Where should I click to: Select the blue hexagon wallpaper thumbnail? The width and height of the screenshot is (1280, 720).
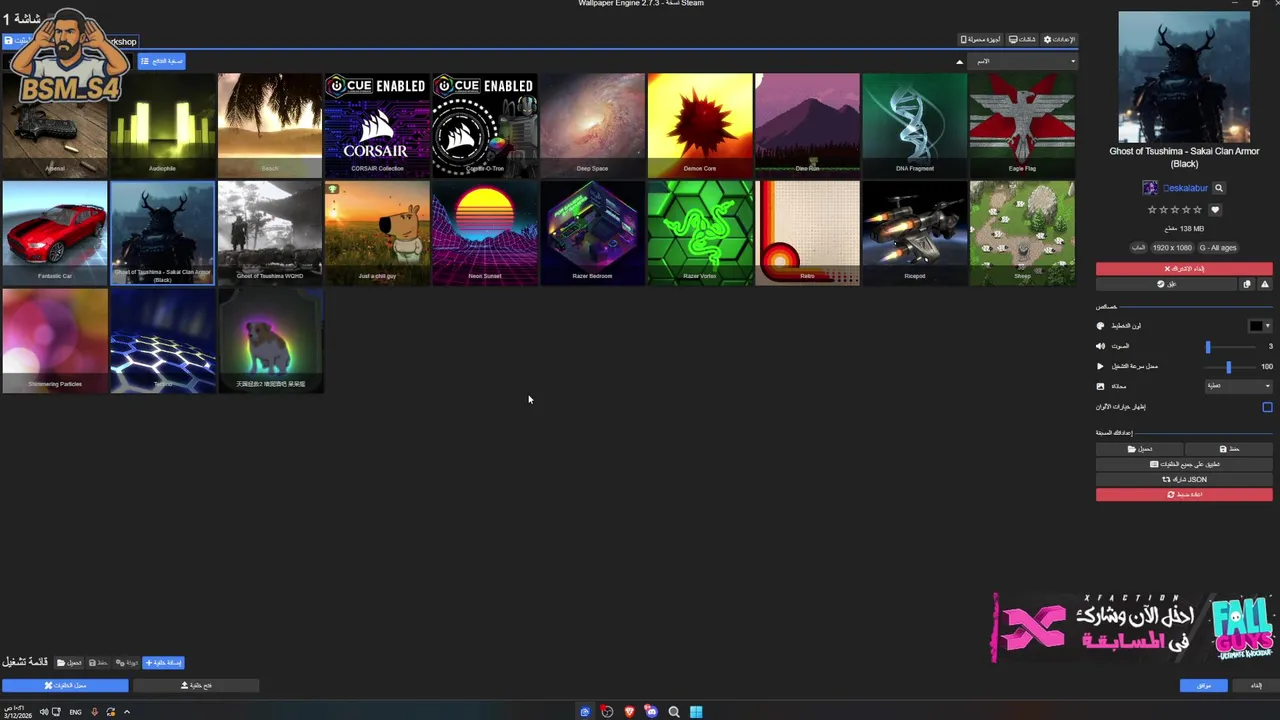pyautogui.click(x=162, y=341)
